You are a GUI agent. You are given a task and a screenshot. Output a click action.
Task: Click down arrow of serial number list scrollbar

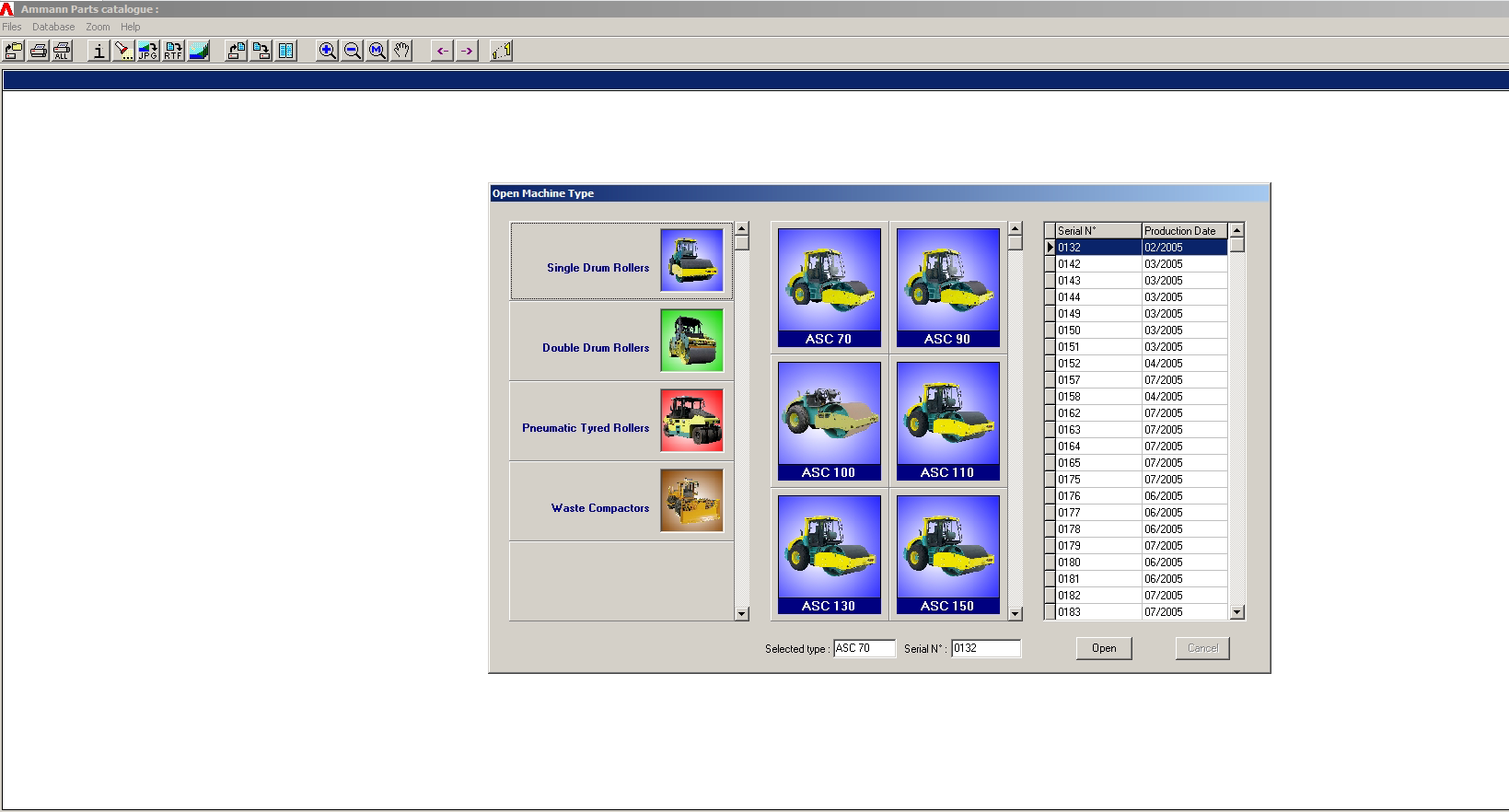tap(1237, 612)
